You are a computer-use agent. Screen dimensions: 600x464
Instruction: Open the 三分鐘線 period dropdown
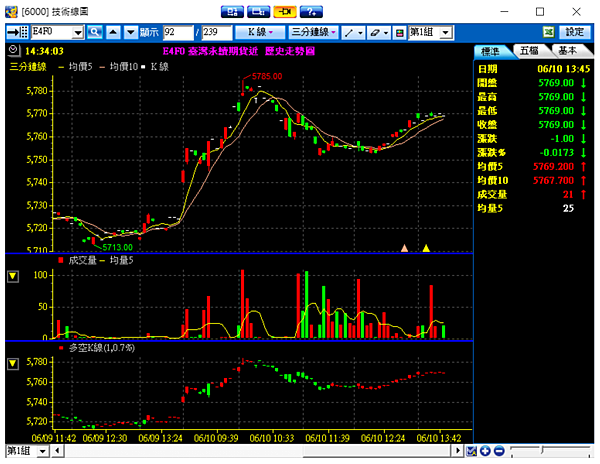tap(314, 33)
